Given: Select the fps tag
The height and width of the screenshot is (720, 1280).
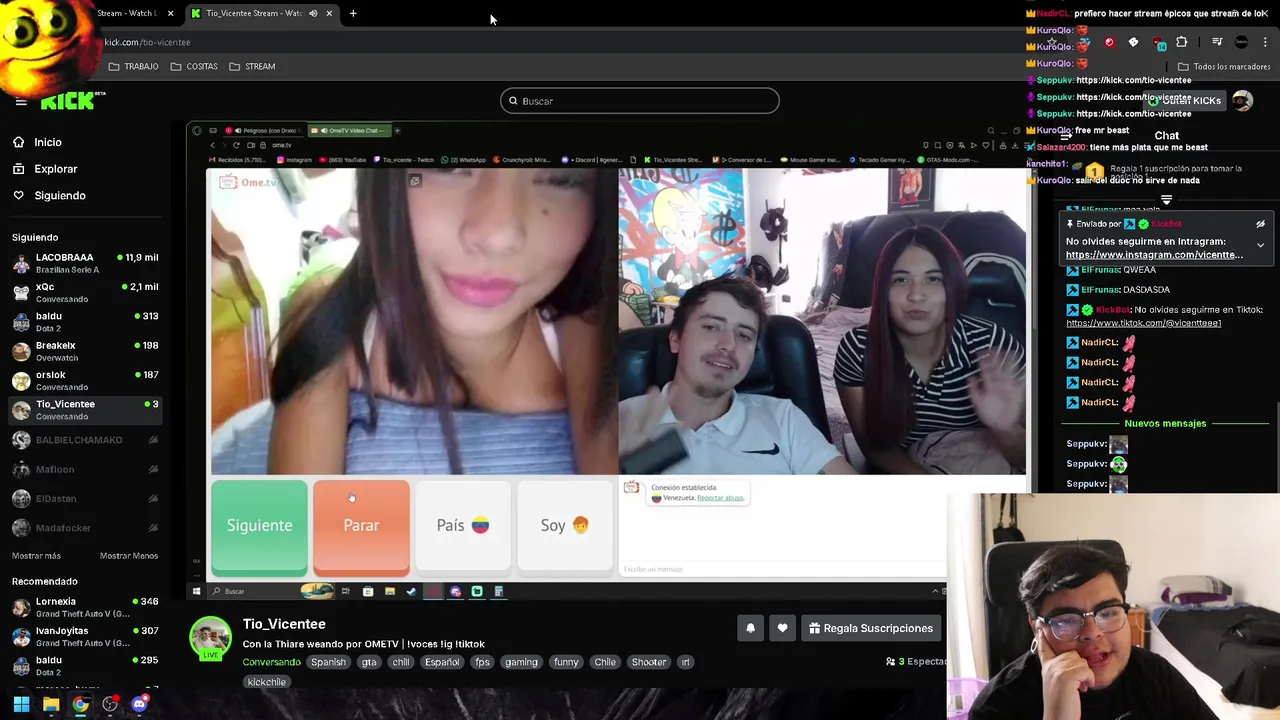Looking at the screenshot, I should (x=482, y=662).
